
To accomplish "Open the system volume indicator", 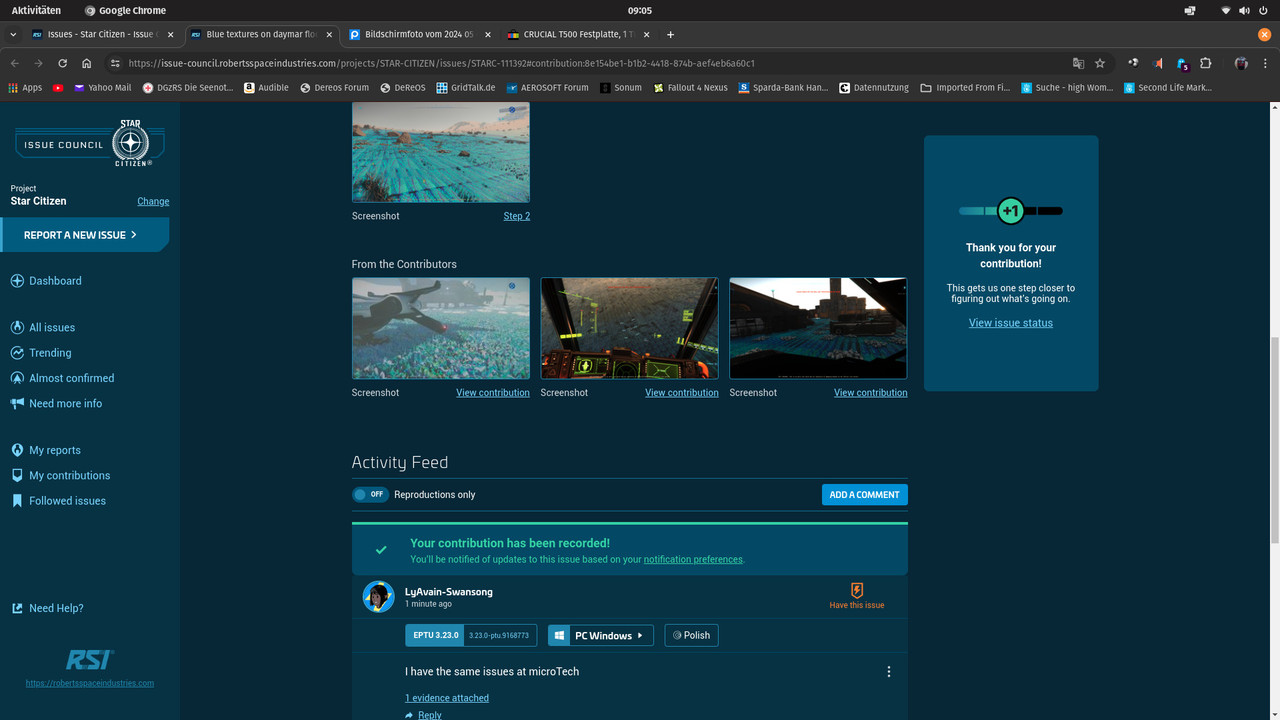I will point(1245,10).
